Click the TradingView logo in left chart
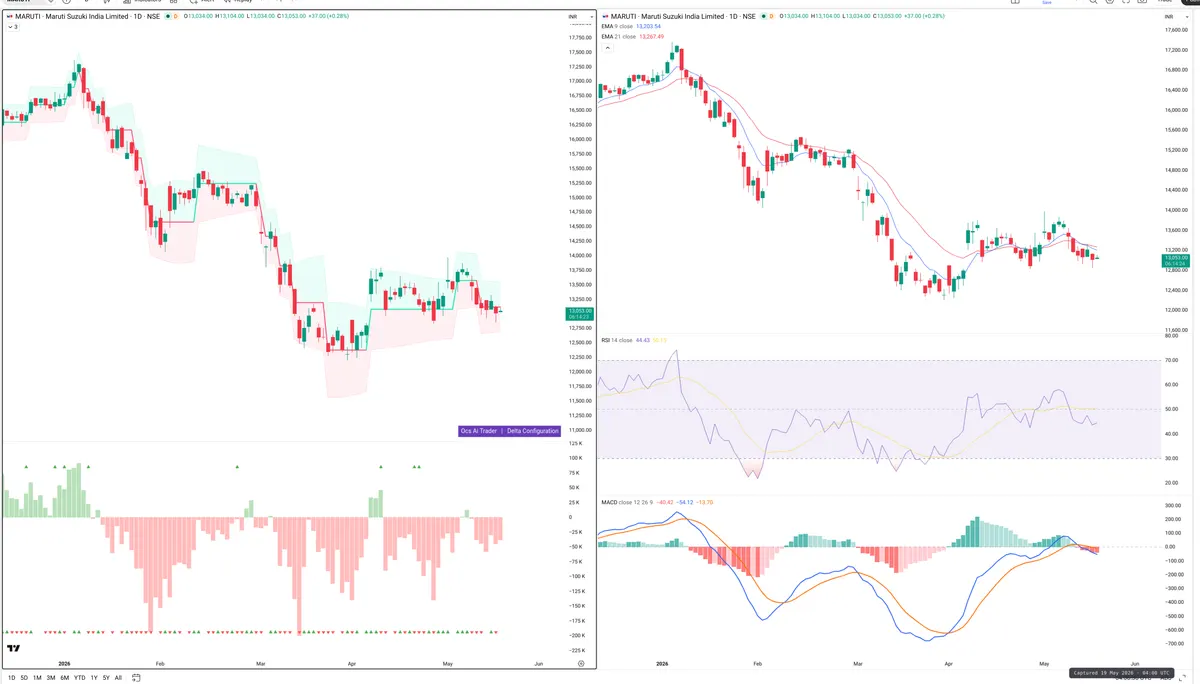The height and width of the screenshot is (684, 1200). coord(14,650)
